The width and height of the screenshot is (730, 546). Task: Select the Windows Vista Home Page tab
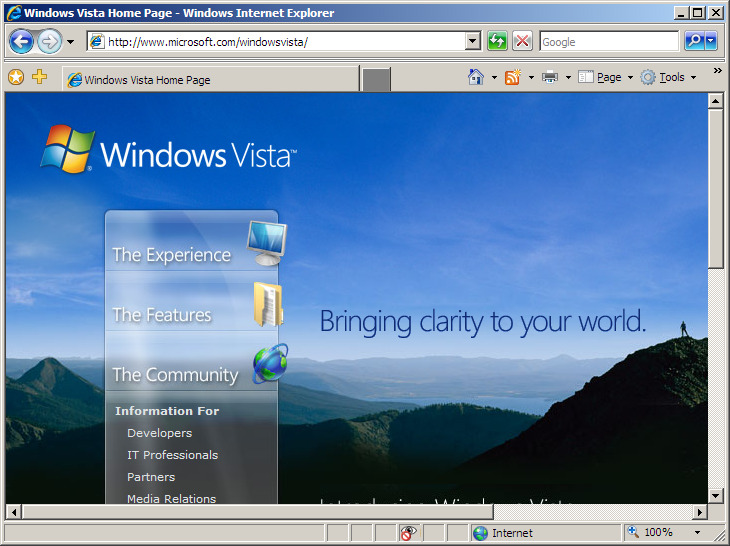[x=210, y=79]
